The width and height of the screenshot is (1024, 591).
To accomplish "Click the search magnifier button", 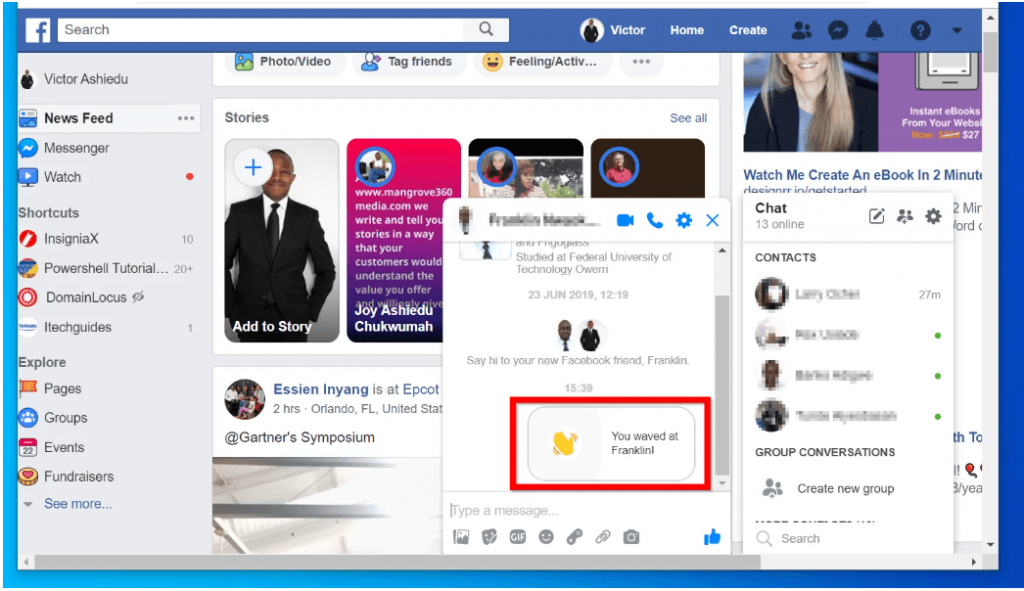I will coord(486,29).
